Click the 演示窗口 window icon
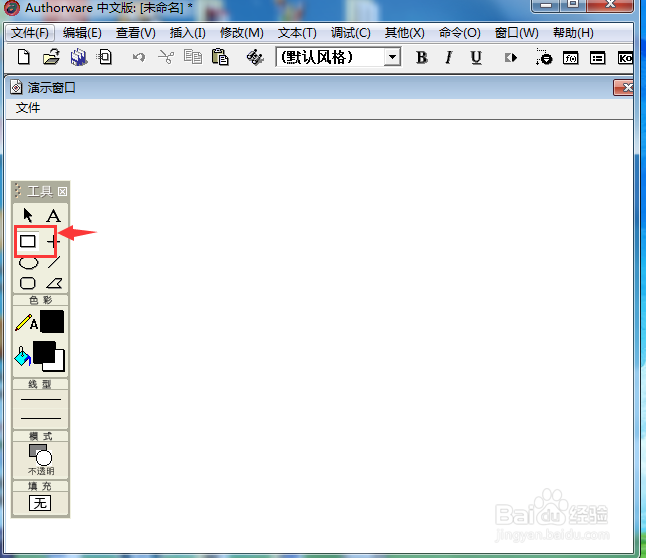 pyautogui.click(x=16, y=87)
